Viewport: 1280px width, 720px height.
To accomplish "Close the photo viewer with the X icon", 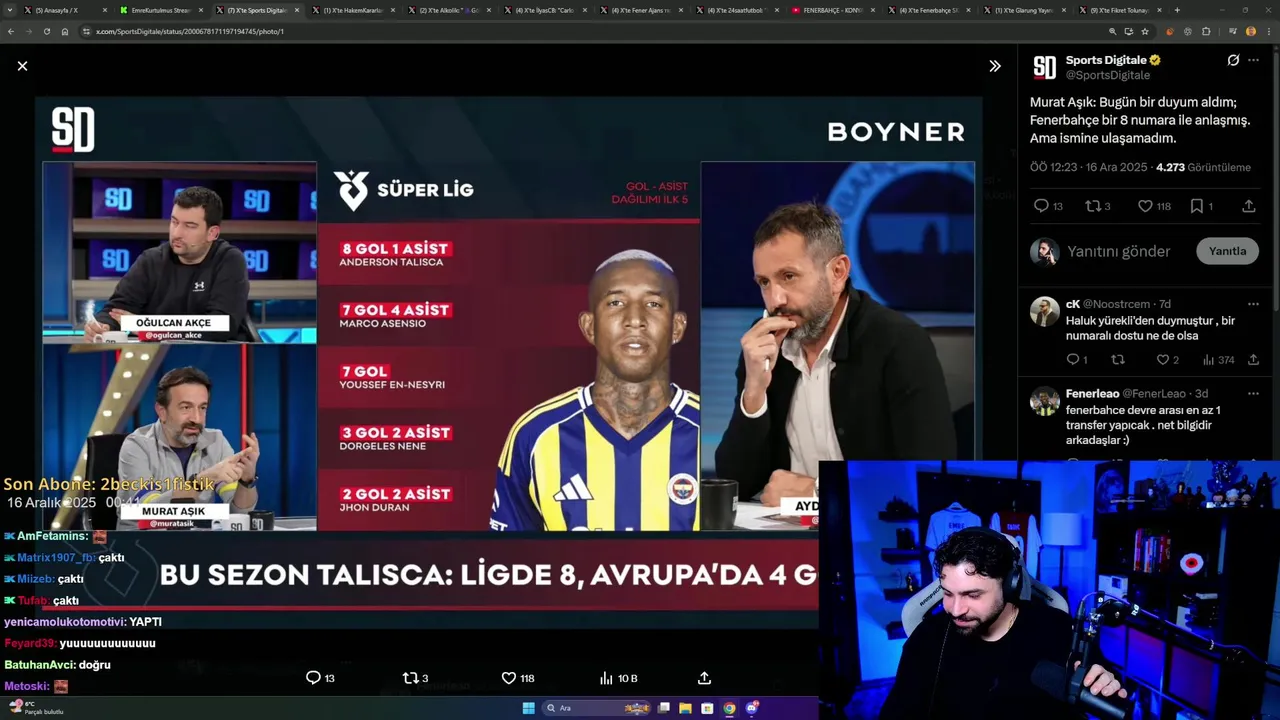I will point(22,66).
